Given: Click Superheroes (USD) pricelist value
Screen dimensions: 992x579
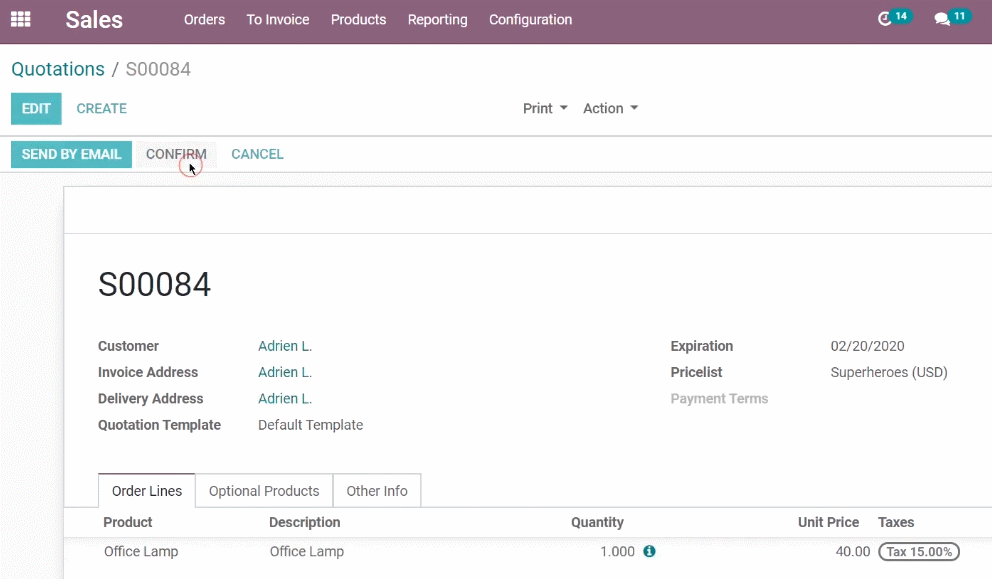Looking at the screenshot, I should (889, 372).
